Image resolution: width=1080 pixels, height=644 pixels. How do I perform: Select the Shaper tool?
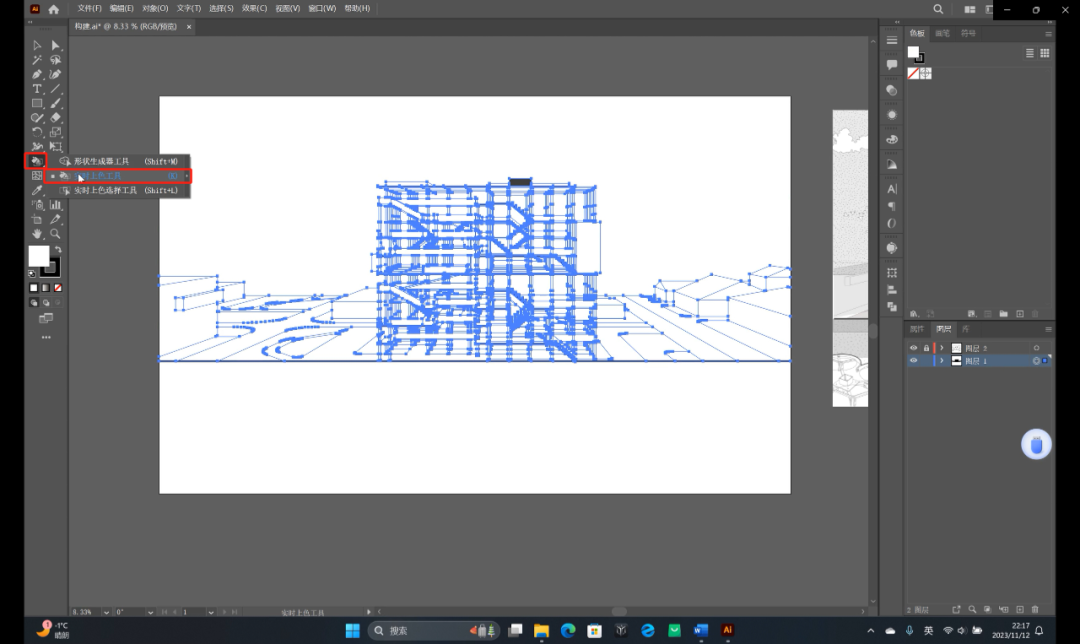(x=37, y=118)
